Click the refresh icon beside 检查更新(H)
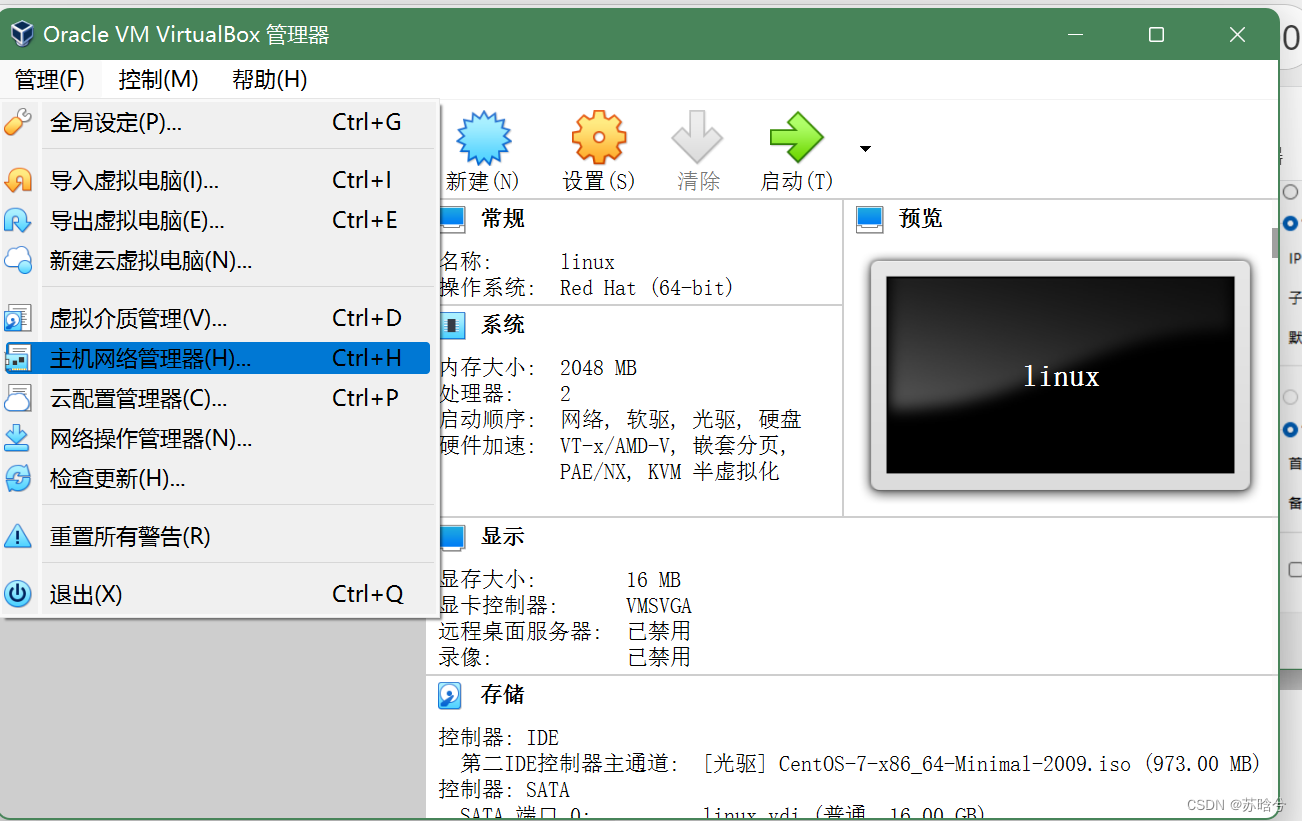1302x821 pixels. tap(18, 478)
